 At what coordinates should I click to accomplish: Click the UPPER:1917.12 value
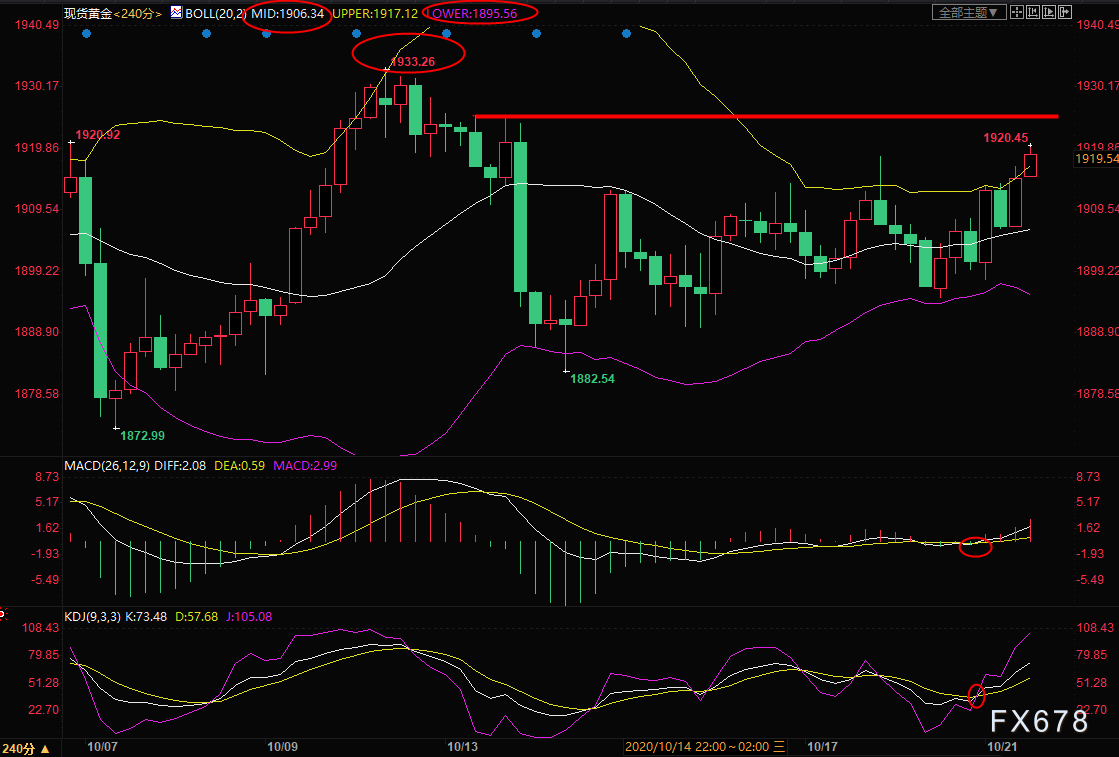click(x=375, y=14)
